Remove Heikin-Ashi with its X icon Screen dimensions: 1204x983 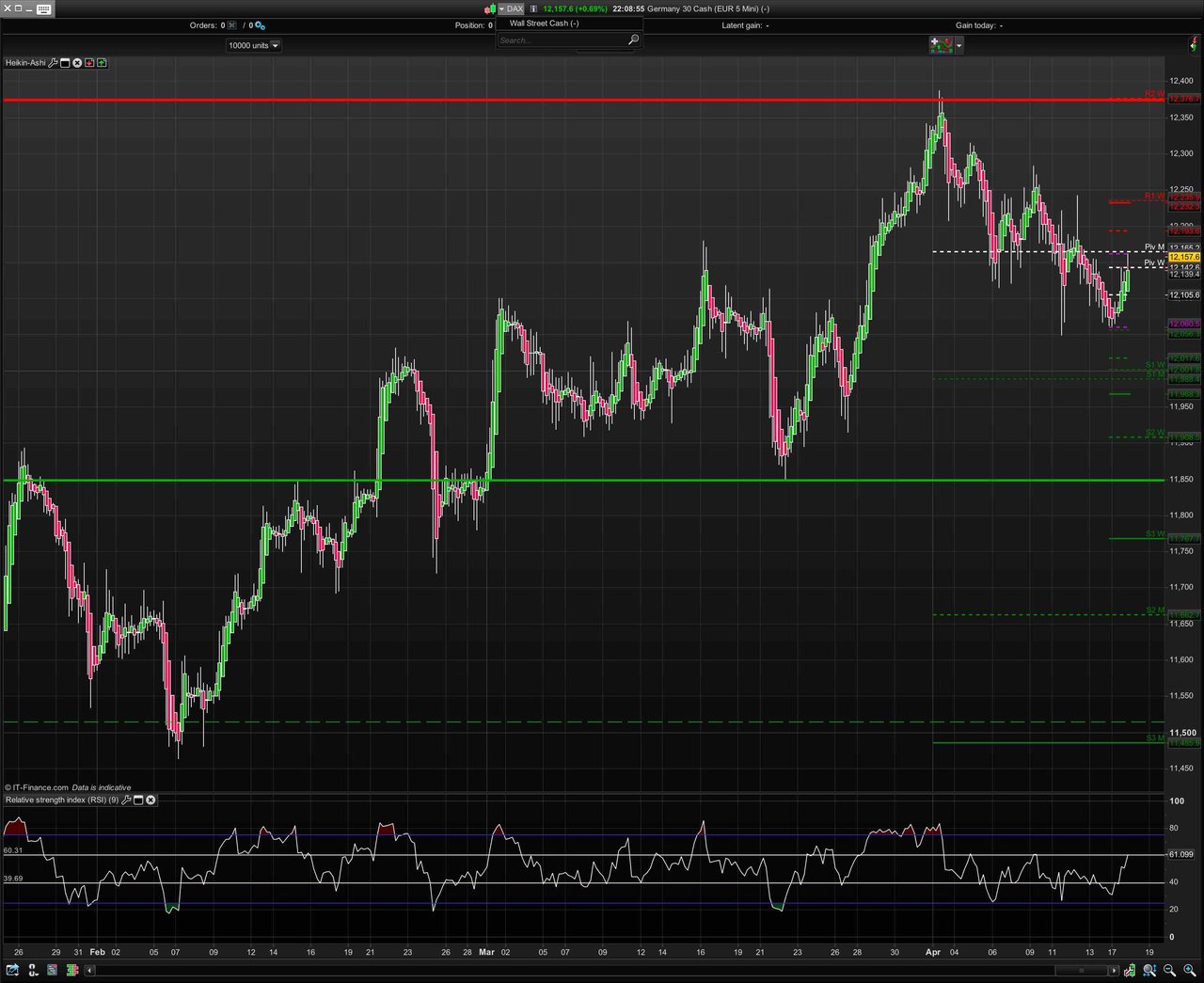(x=78, y=63)
